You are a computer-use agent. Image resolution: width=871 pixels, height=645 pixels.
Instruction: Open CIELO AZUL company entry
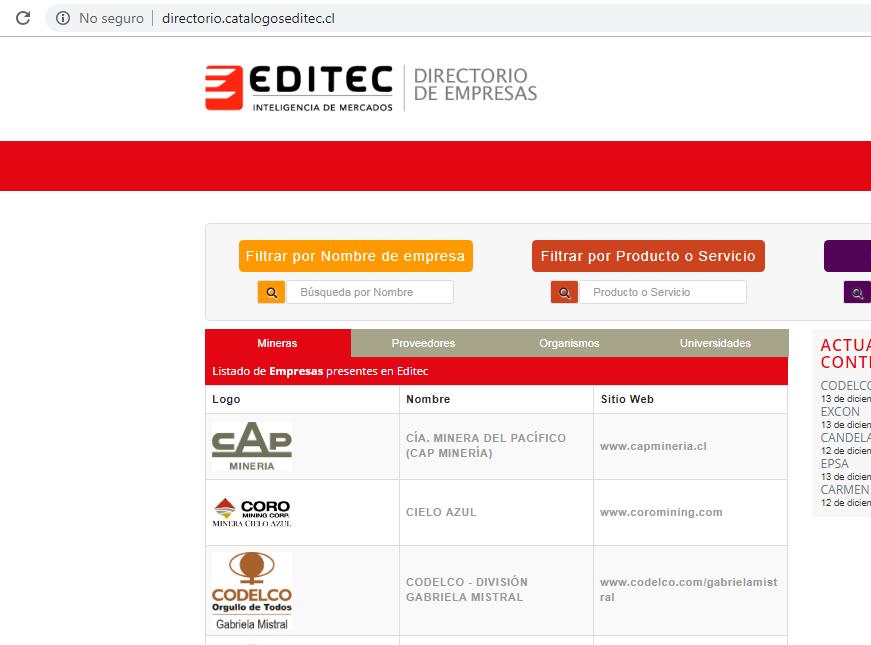click(441, 512)
